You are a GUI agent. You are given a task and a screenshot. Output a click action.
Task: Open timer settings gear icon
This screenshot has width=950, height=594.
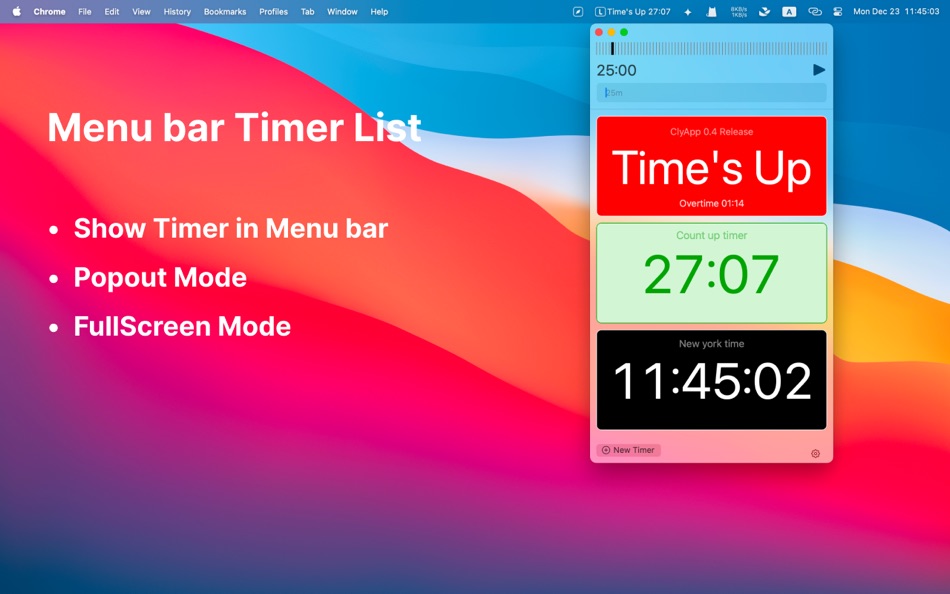point(815,453)
